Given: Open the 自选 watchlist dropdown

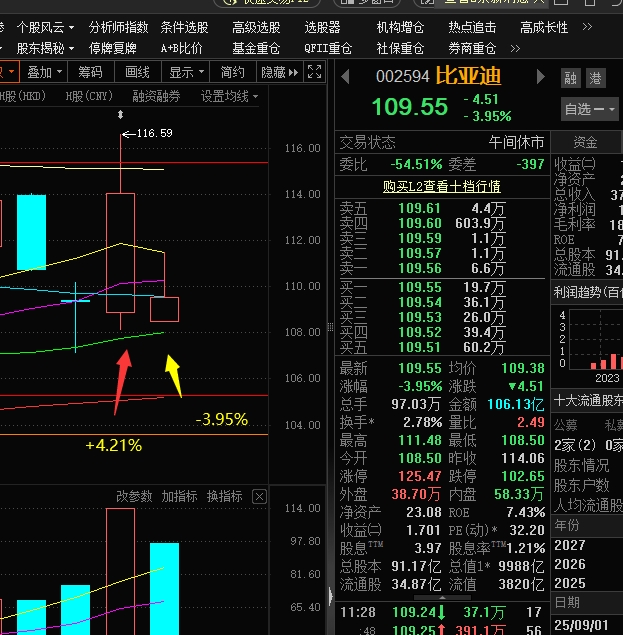Looking at the screenshot, I should point(590,109).
